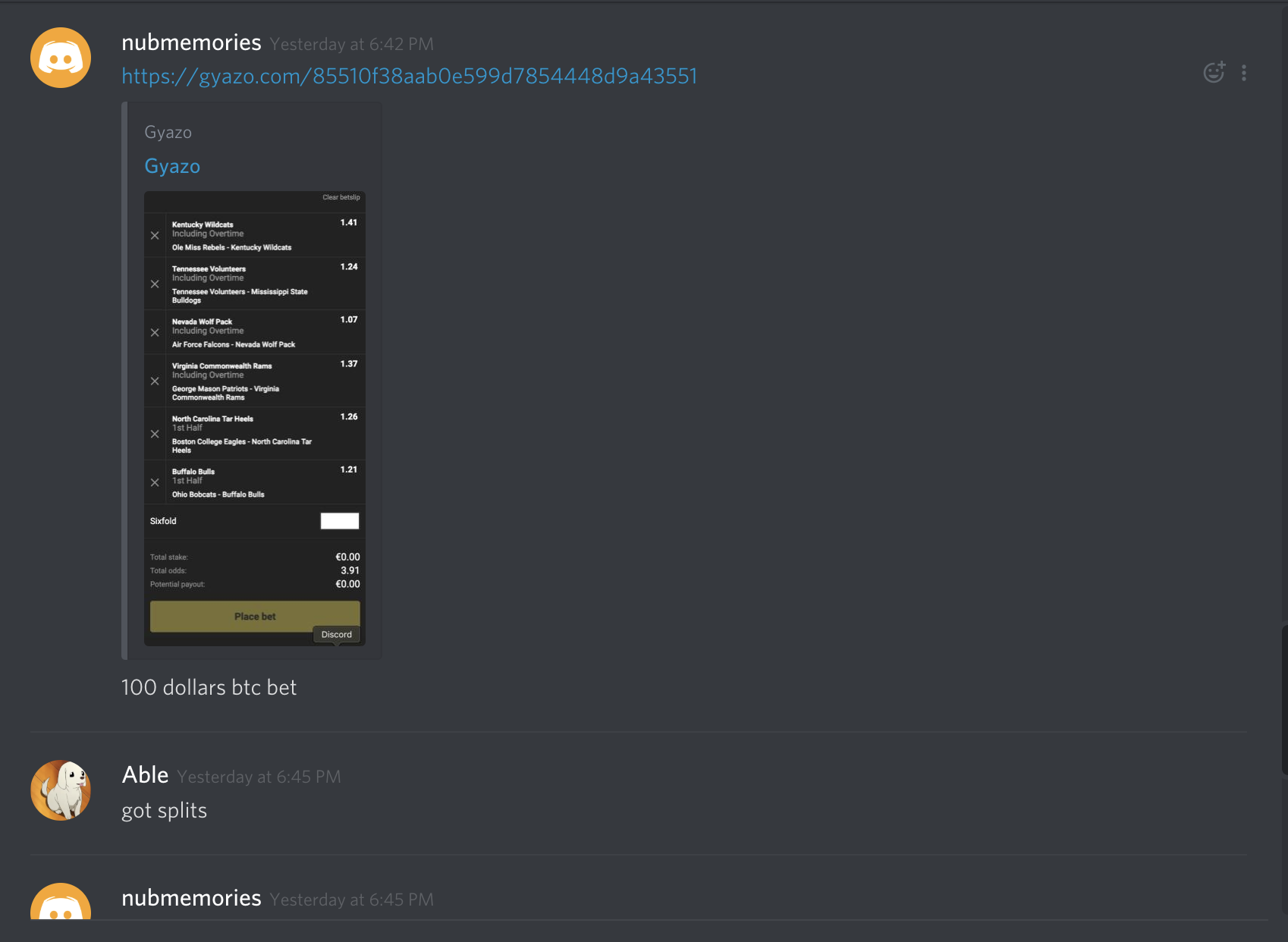
Task: Open nubmemories' orange Discord avatar
Action: pos(61,58)
